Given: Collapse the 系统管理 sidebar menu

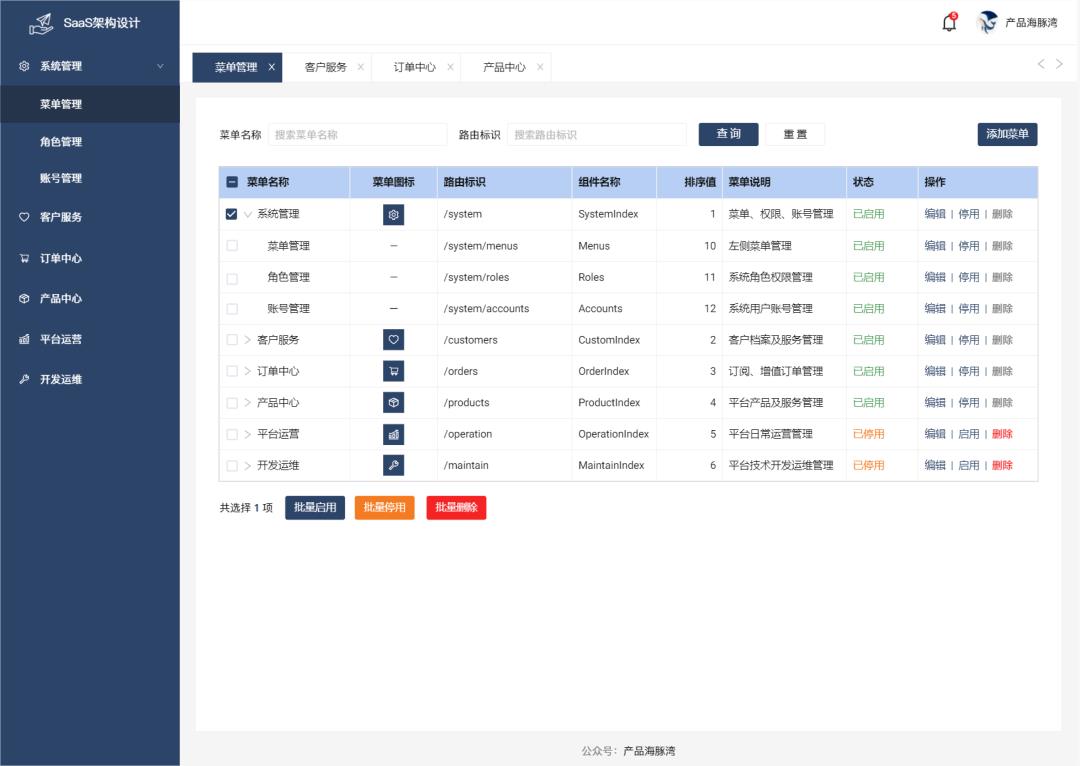Looking at the screenshot, I should click(x=160, y=66).
